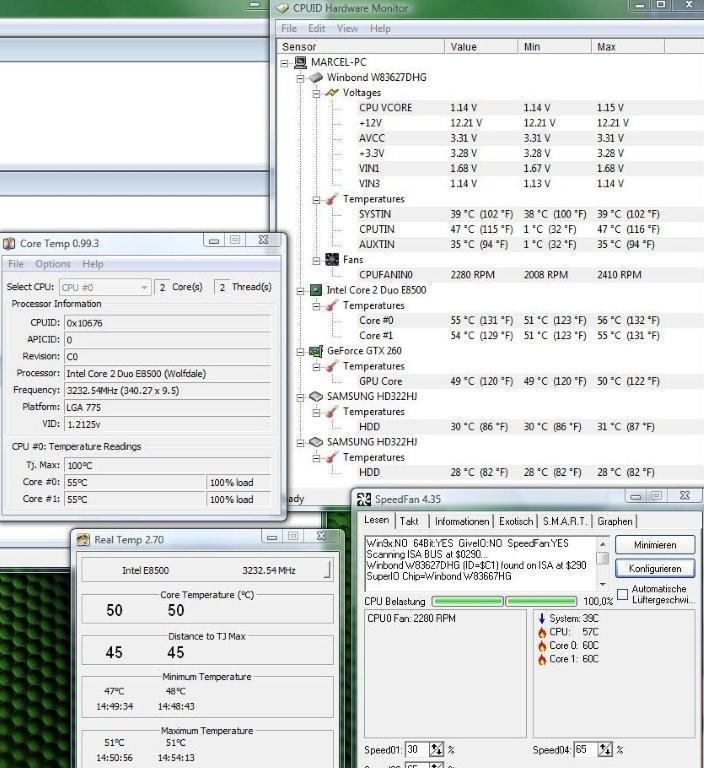Screen dimensions: 704x768
Task: Click the Max column header
Action: [x=628, y=47]
